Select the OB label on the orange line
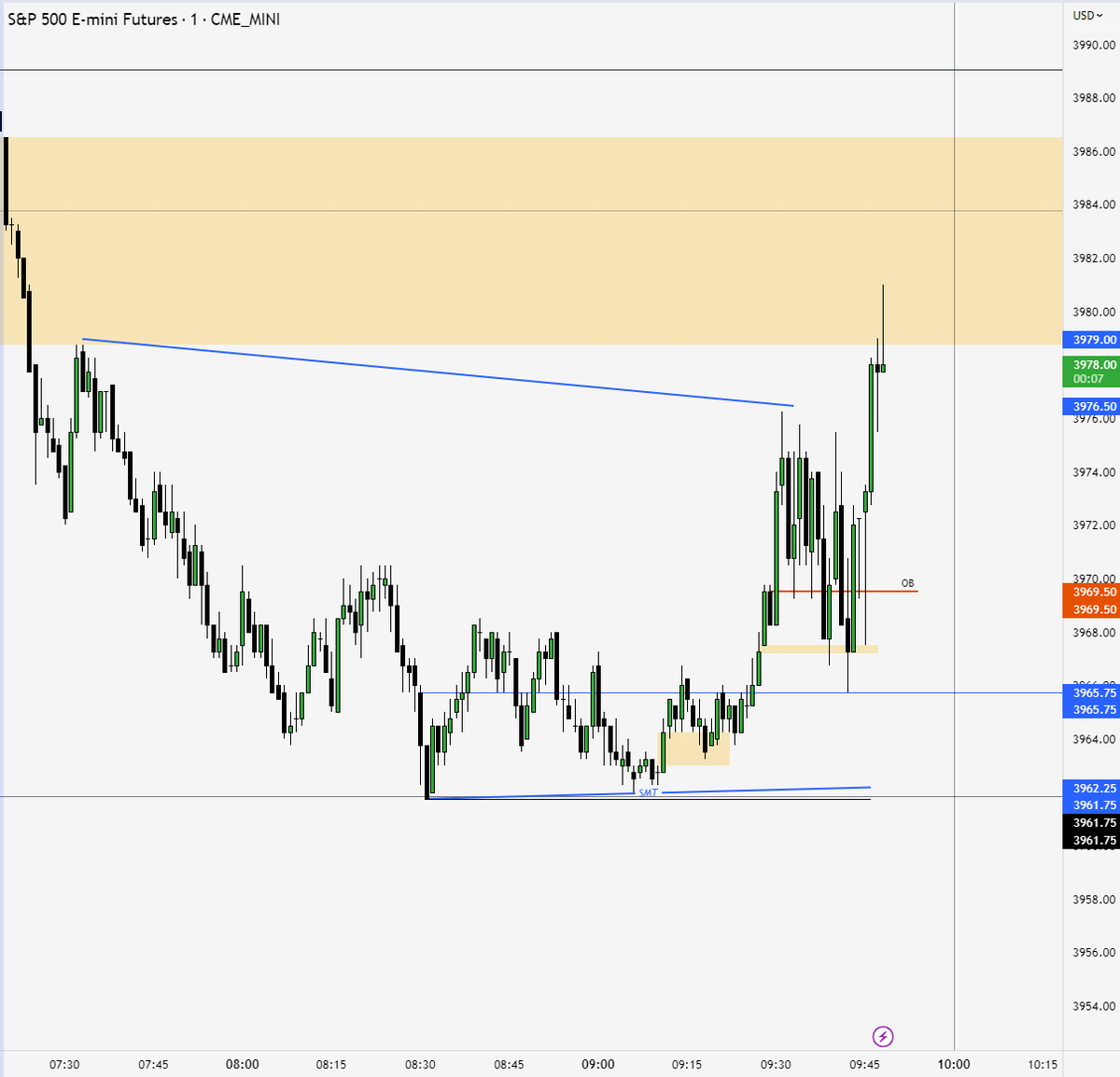 point(907,583)
